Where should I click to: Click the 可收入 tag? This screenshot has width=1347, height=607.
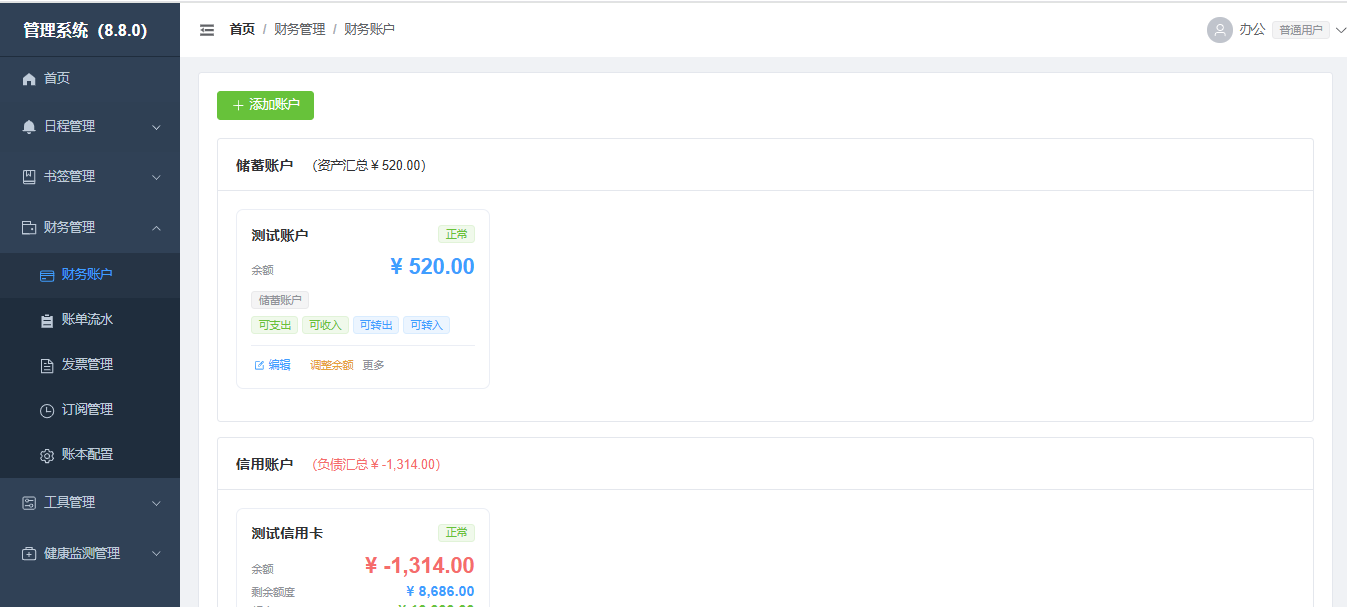tap(325, 325)
